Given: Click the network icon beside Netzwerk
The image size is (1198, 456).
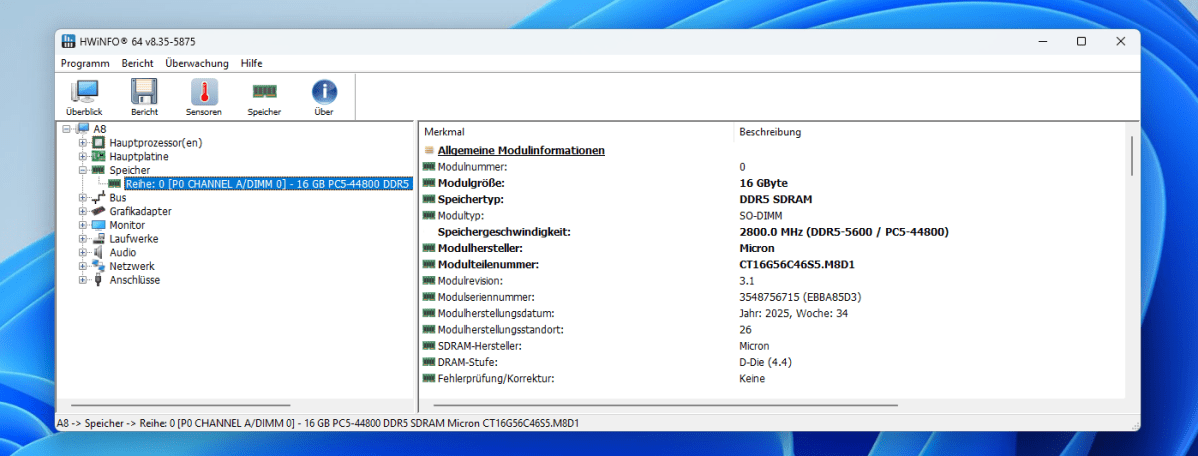Looking at the screenshot, I should (x=98, y=267).
